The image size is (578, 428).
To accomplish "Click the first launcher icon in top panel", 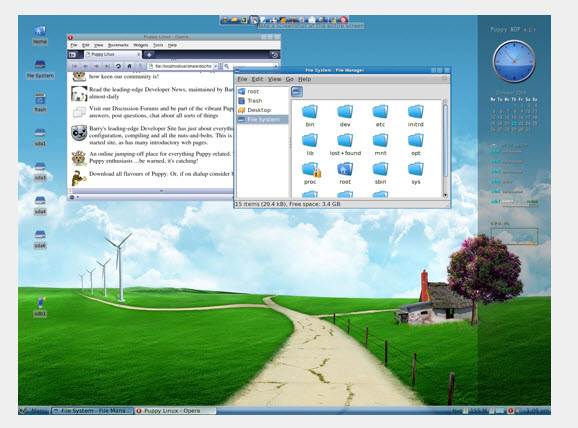I will coord(224,20).
